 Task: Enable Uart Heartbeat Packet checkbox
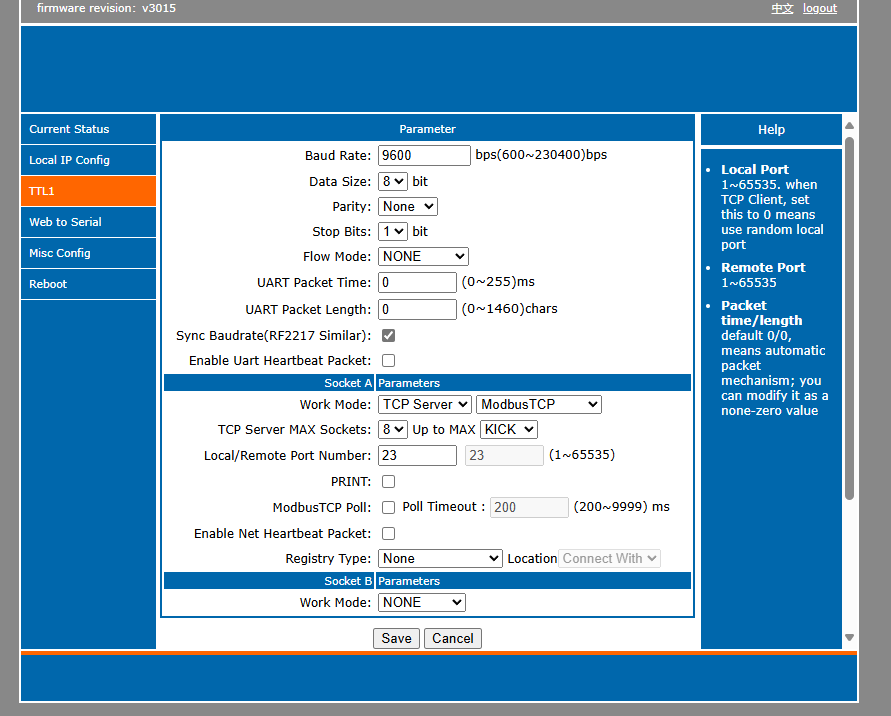389,361
